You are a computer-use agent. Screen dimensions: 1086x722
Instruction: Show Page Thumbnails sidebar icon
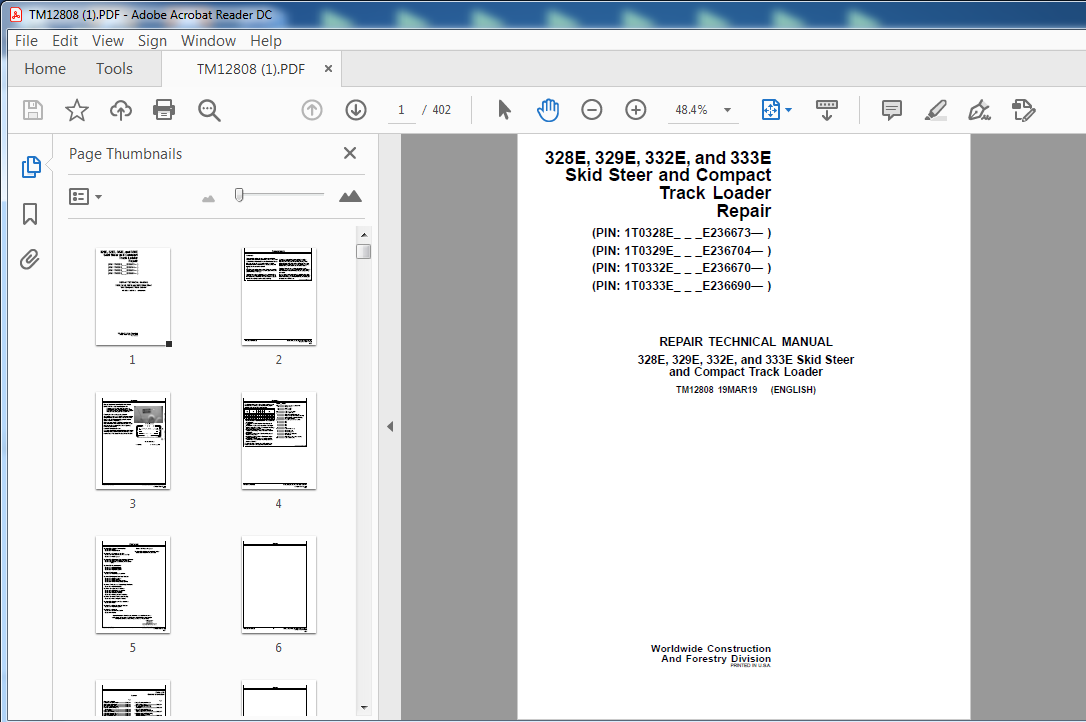click(x=30, y=167)
